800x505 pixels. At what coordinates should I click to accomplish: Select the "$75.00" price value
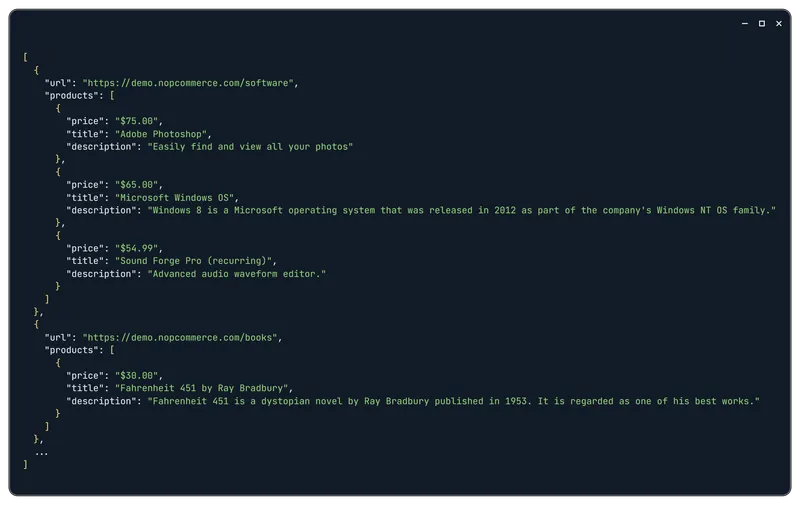click(136, 121)
